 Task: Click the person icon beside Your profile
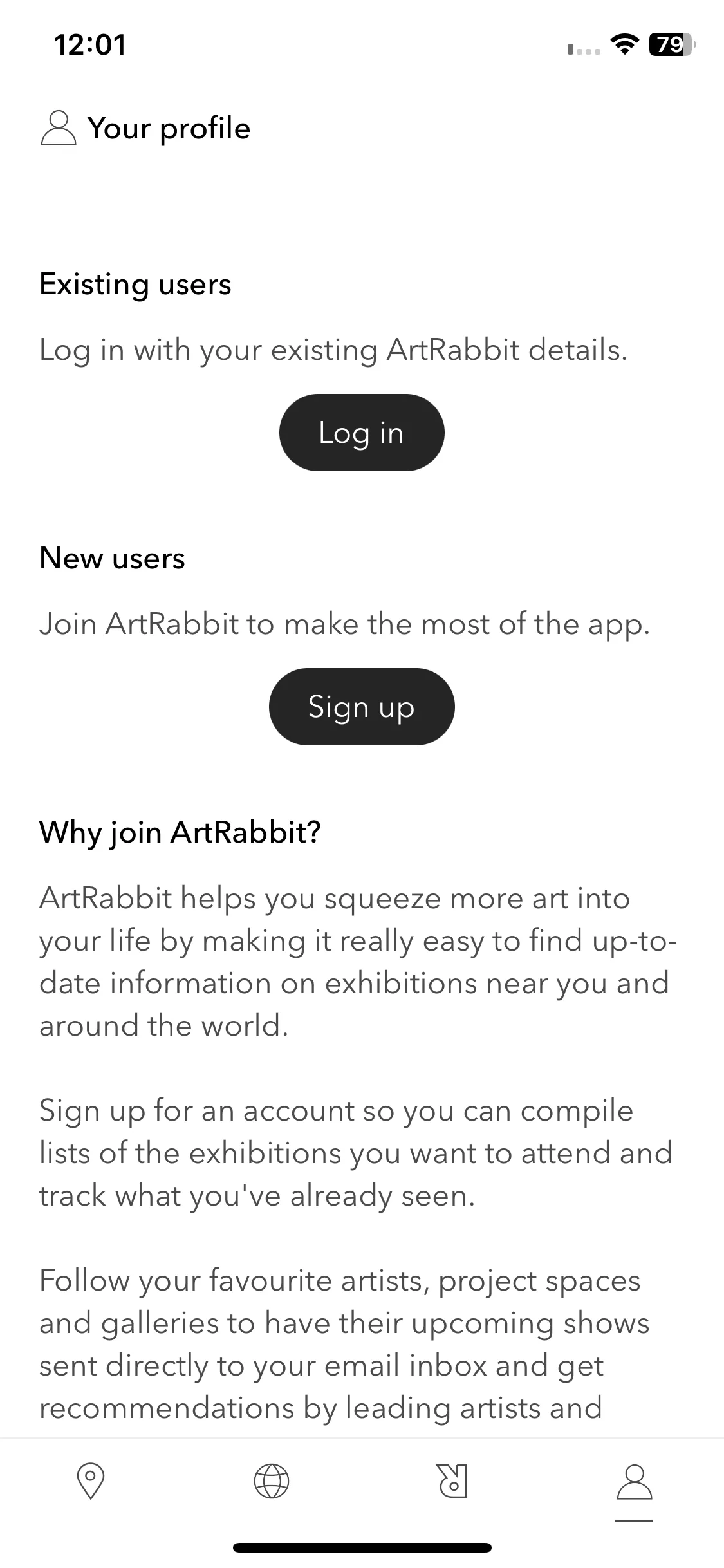pos(59,128)
